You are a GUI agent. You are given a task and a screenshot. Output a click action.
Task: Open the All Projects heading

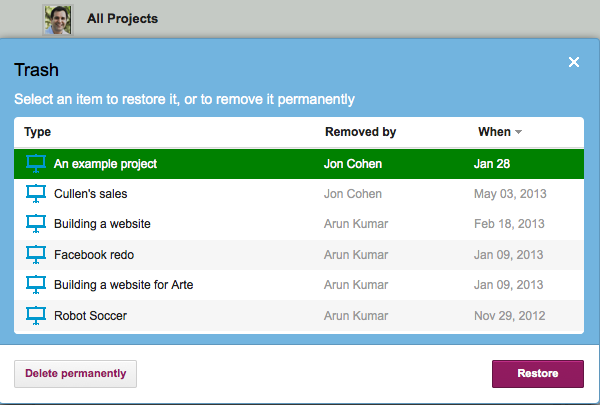pyautogui.click(x=122, y=18)
